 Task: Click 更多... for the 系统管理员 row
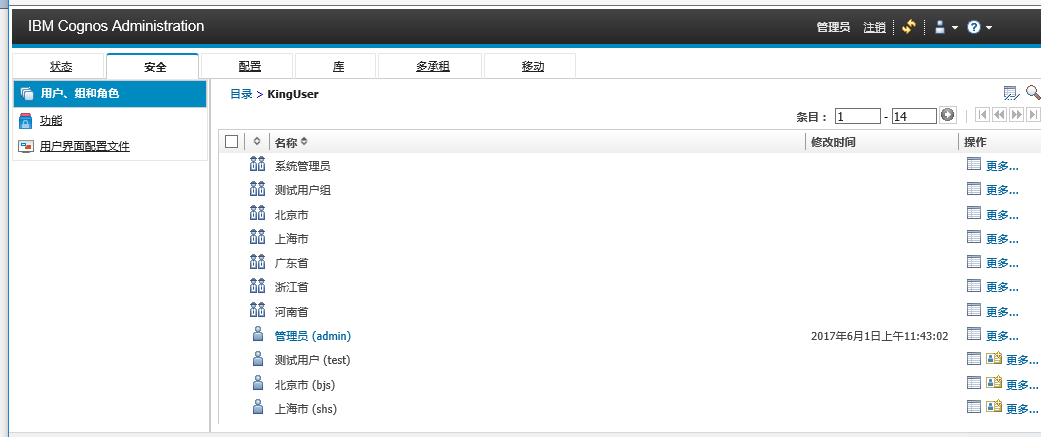click(x=1002, y=166)
